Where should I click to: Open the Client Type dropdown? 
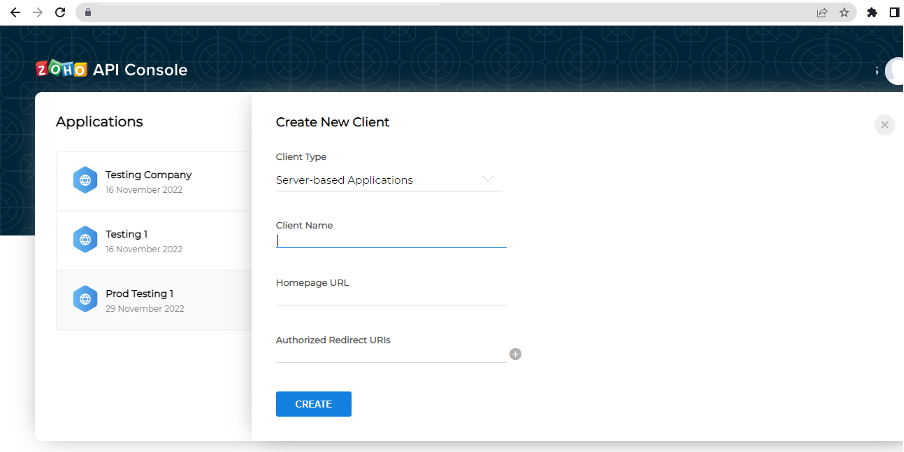click(389, 180)
